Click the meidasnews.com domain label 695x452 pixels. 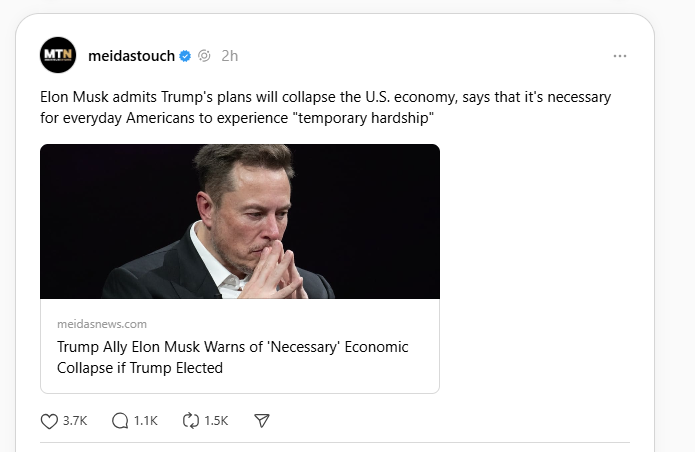tap(102, 324)
